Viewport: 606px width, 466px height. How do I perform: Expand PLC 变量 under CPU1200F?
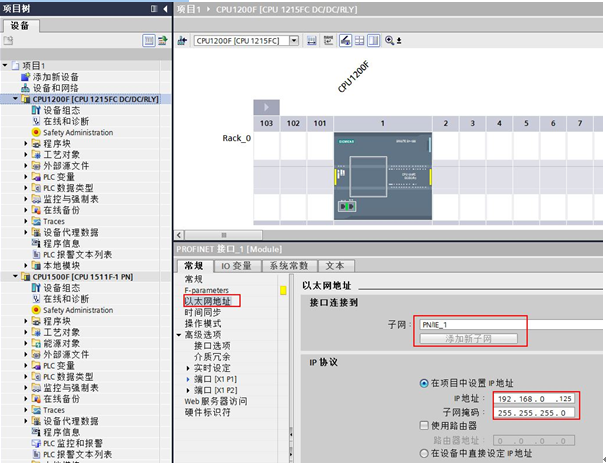pyautogui.click(x=26, y=177)
